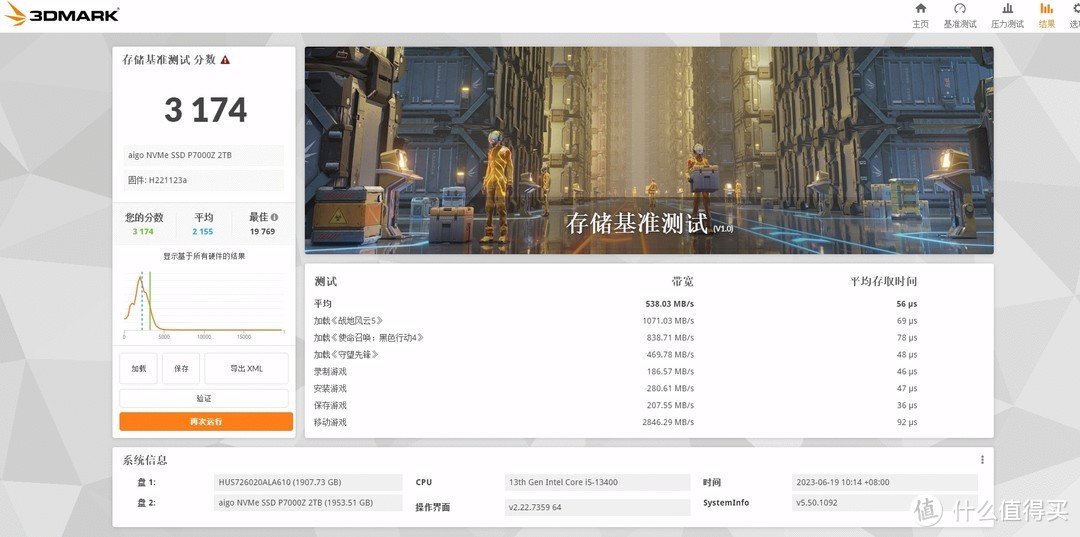This screenshot has width=1080, height=537.
Task: Click the 盘 1 HUS726020ALA610 field
Action: pyautogui.click(x=308, y=482)
